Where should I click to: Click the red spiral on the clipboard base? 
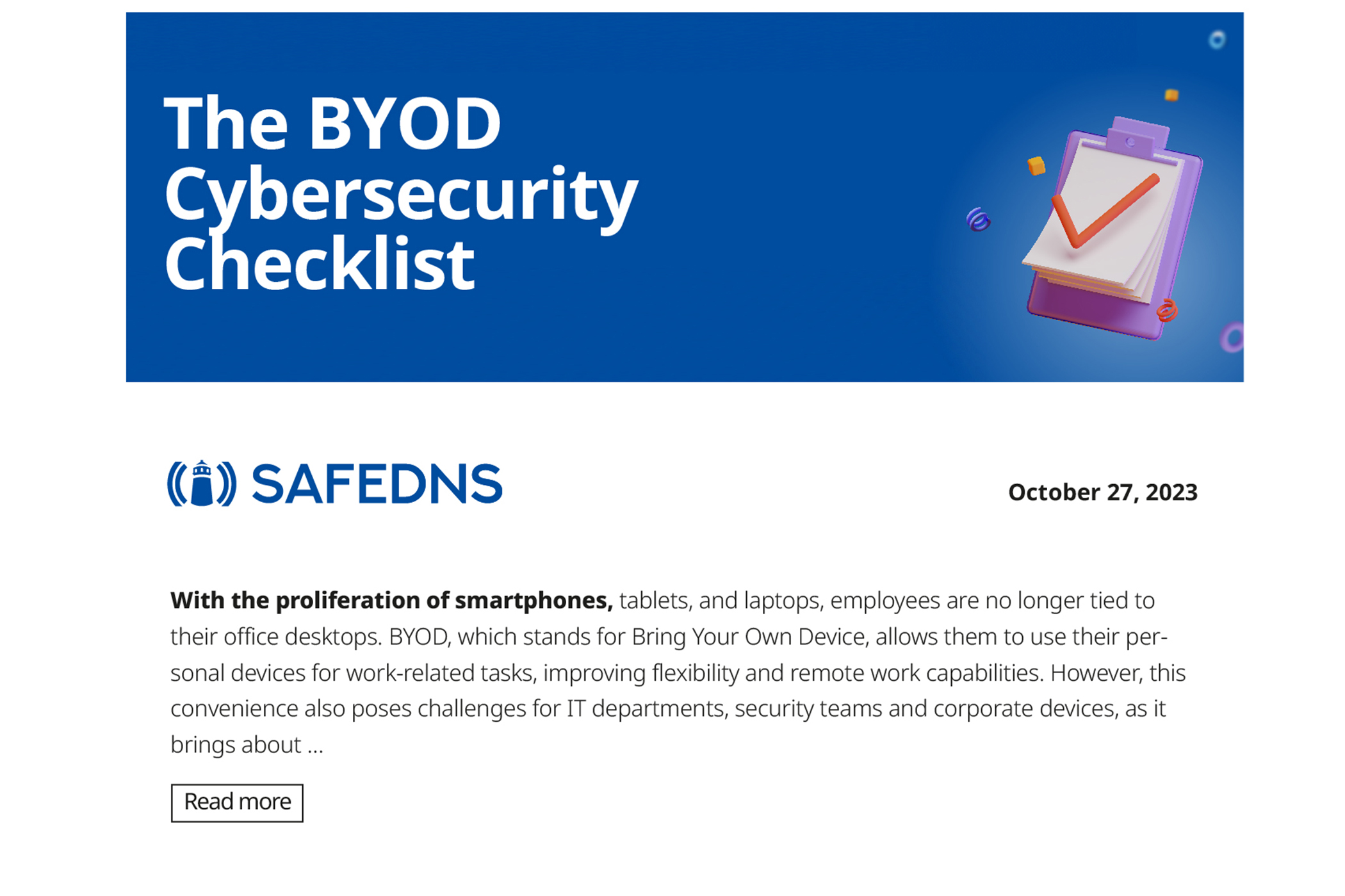point(1166,311)
